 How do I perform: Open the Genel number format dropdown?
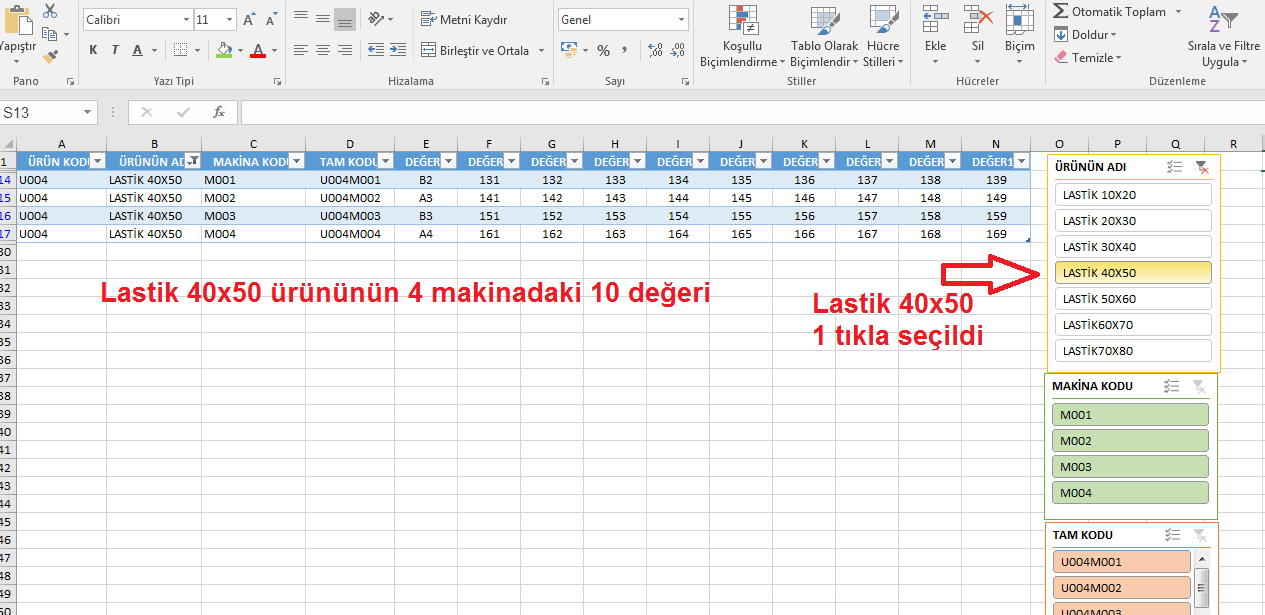tap(682, 20)
